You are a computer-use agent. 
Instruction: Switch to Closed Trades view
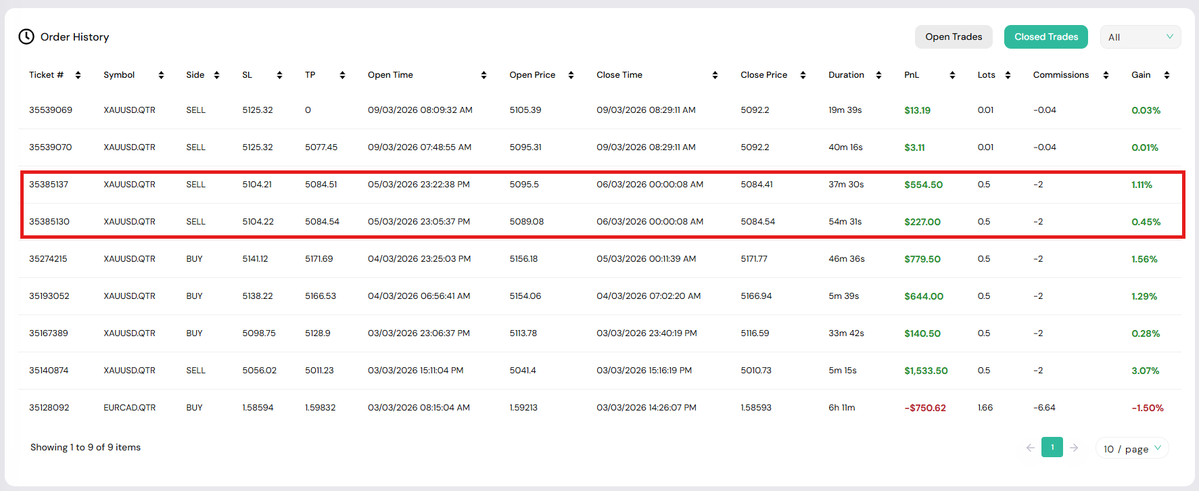(1045, 37)
